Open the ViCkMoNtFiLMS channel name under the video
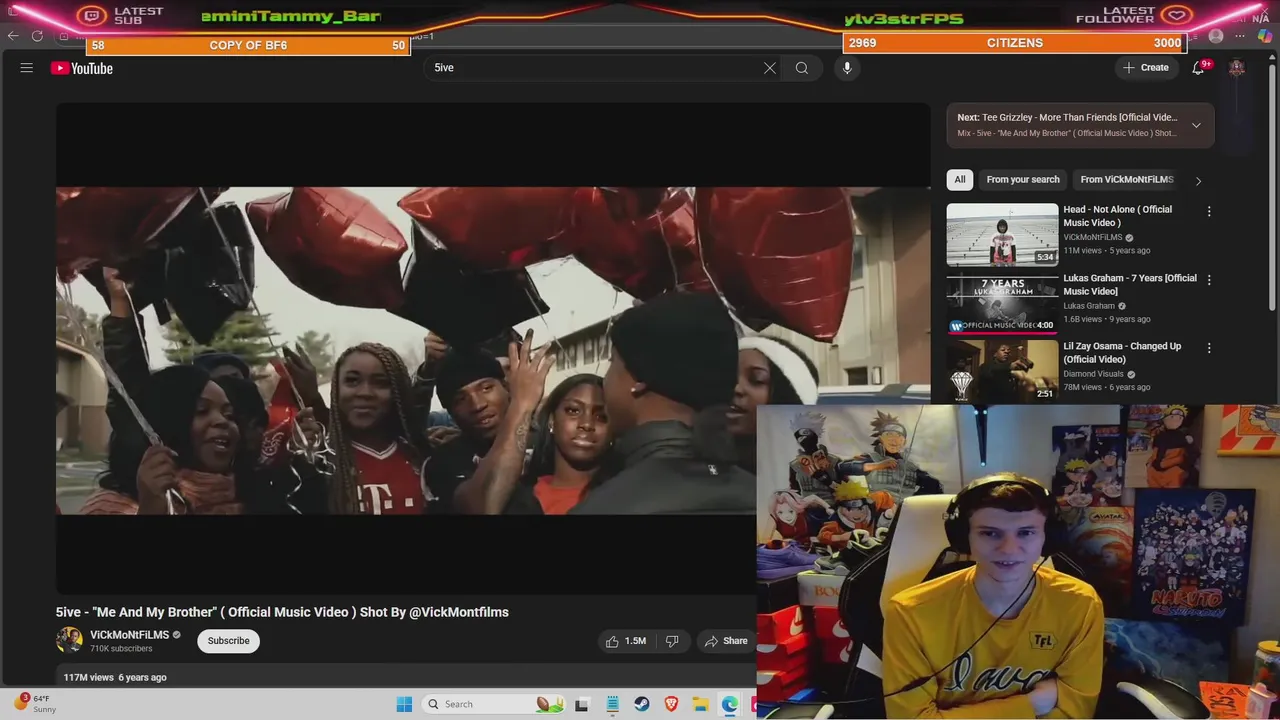The width and height of the screenshot is (1280, 720). pyautogui.click(x=130, y=635)
